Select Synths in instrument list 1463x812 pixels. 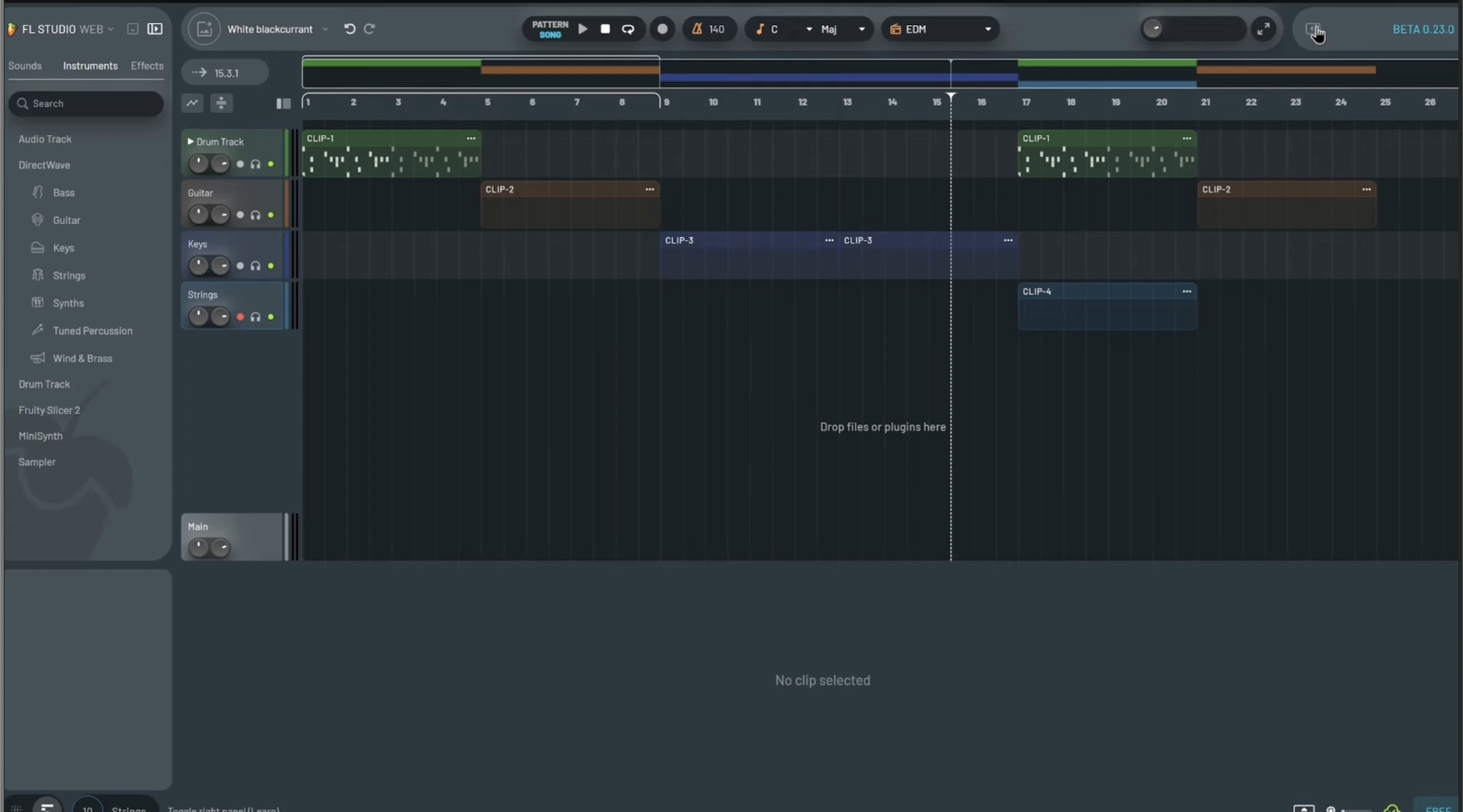(69, 303)
